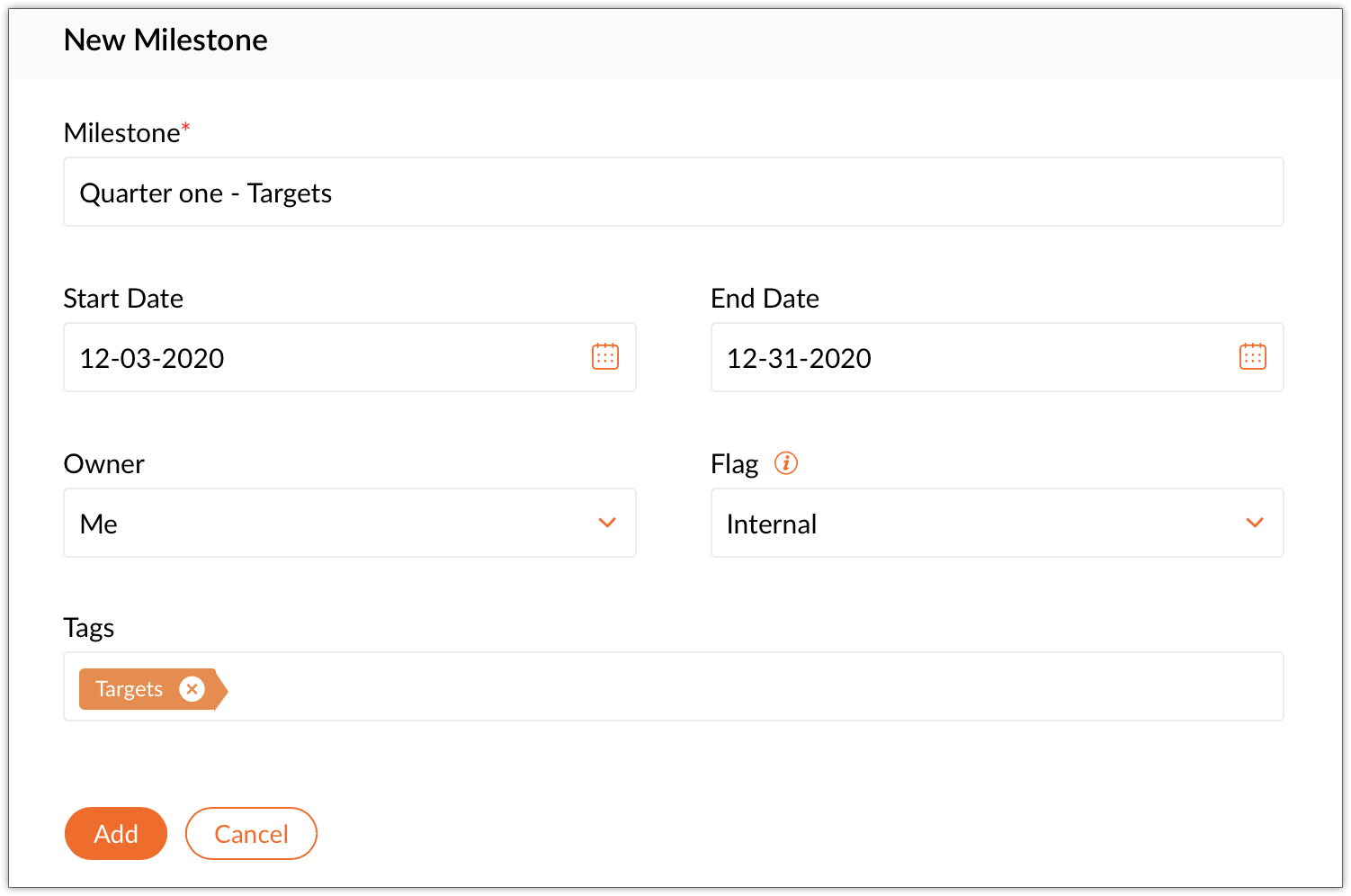Open the End Date calendar picker
Viewport: 1351px width, 896px height.
[x=1252, y=356]
